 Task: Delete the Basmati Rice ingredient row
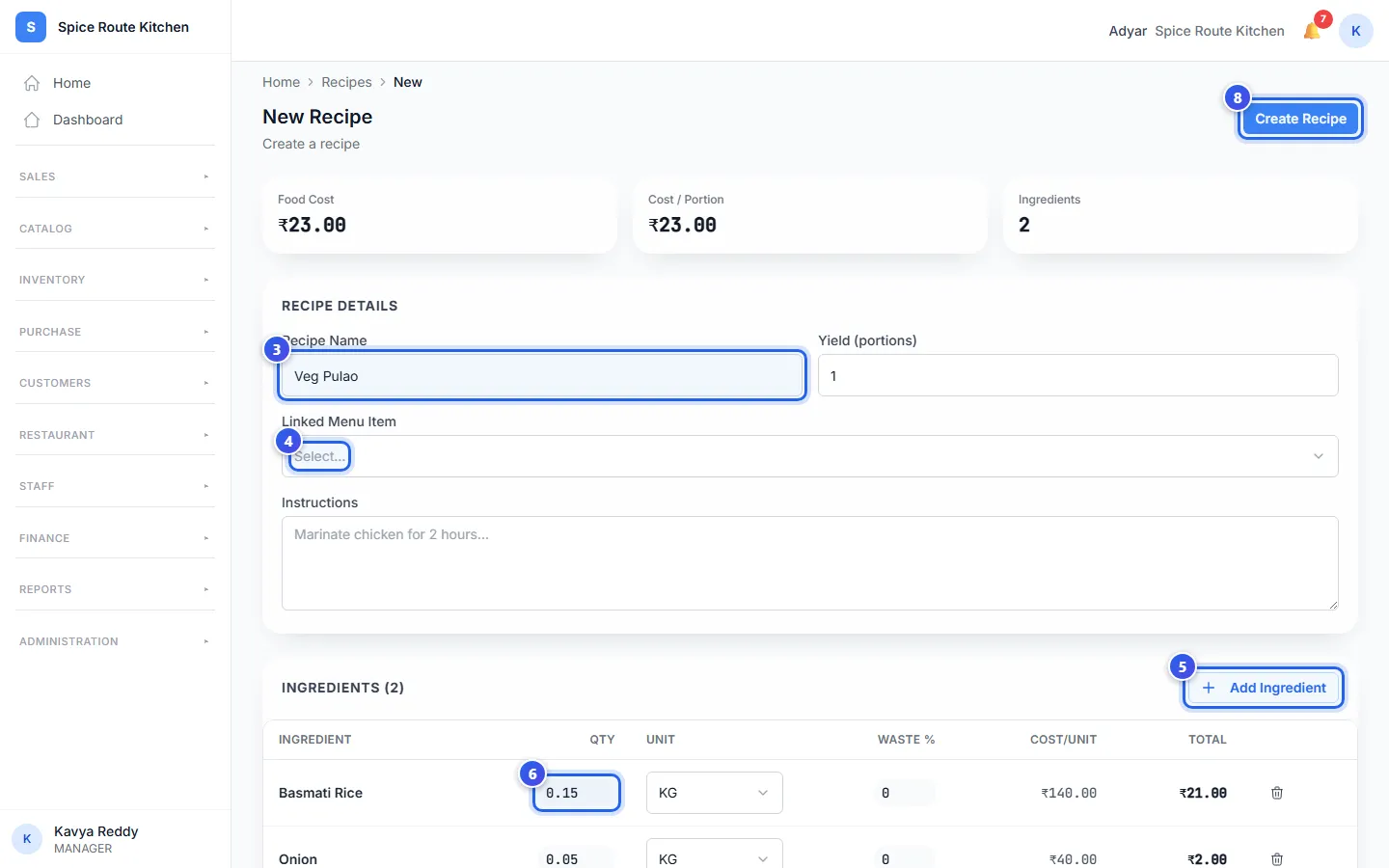coord(1277,793)
